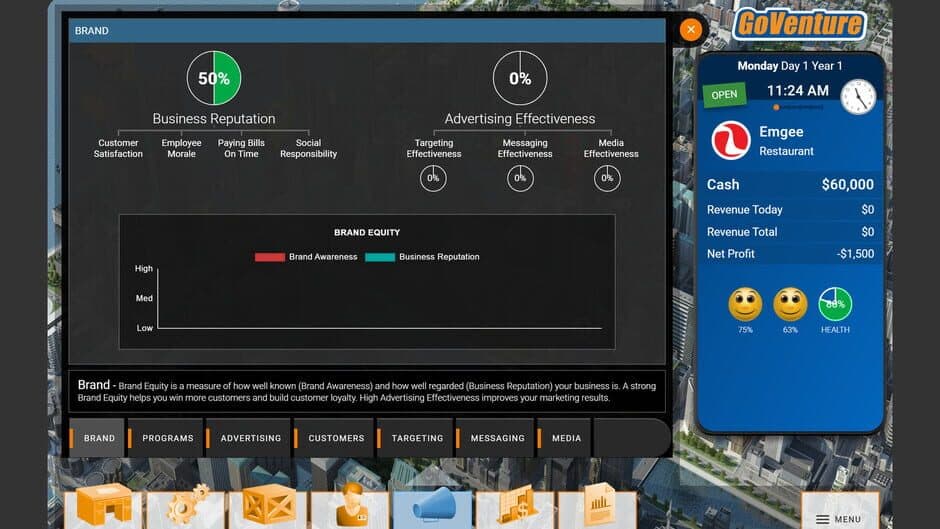940x529 pixels.
Task: Click the High label on chart axis
Action: pos(144,268)
